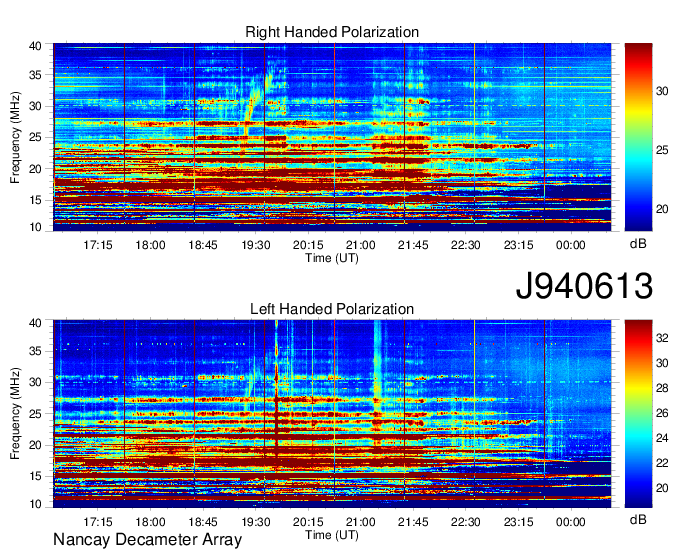680x552 pixels.
Task: Click the 20 value on the upper color bar
Action: 662,209
